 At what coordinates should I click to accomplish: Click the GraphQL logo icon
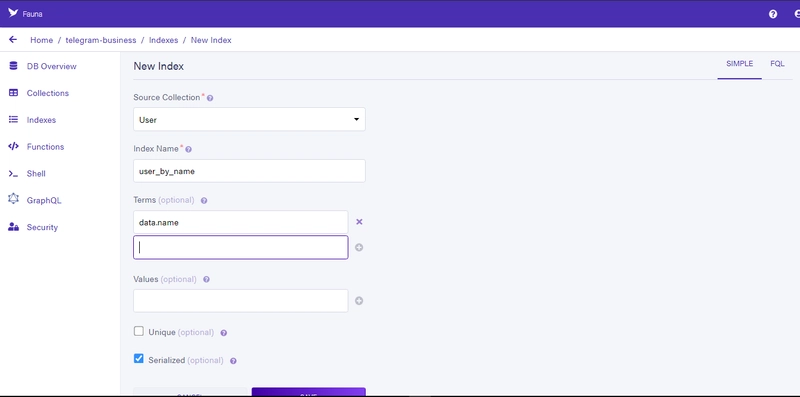13,199
